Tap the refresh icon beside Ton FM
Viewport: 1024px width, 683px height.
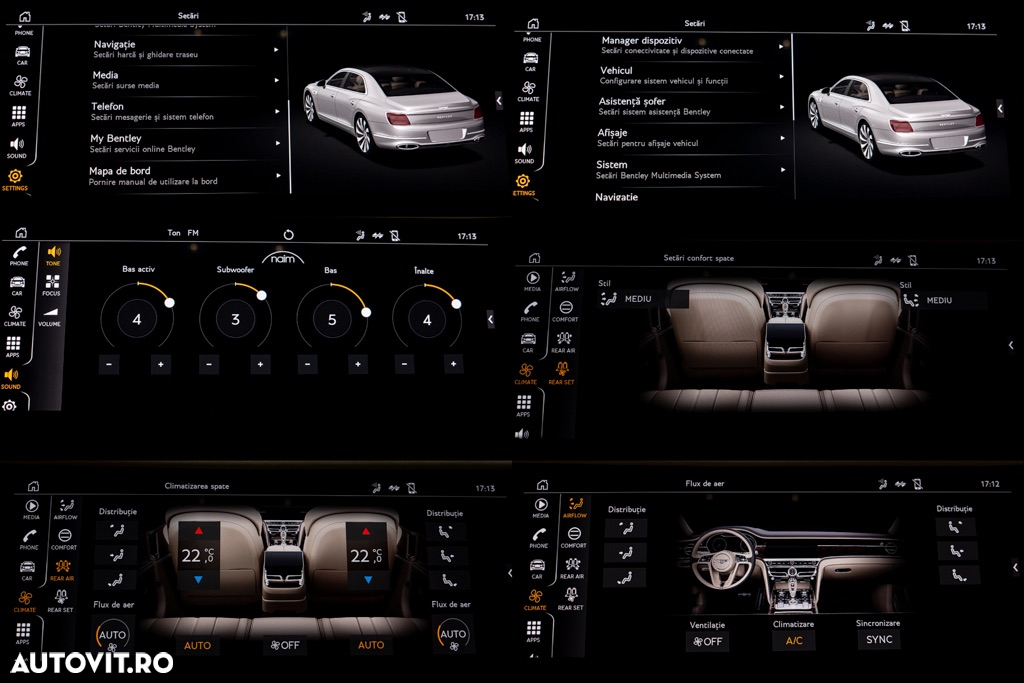point(289,234)
